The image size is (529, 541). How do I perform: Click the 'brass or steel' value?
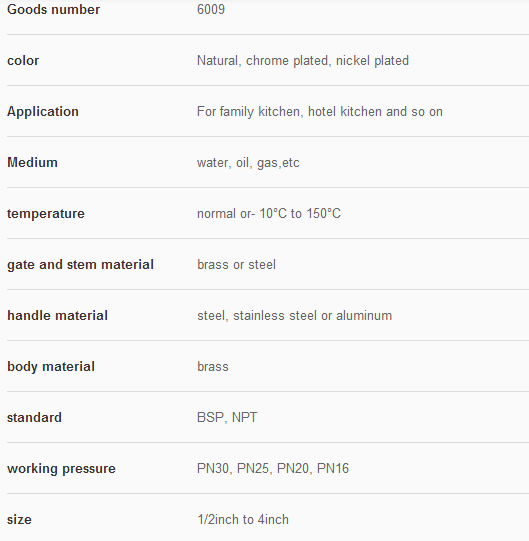click(x=236, y=265)
